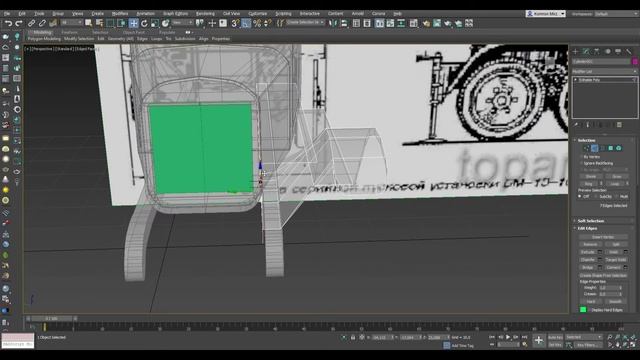Screen dimensions: 640x360
Task: Select the SubObj preview selection radio
Action: point(596,197)
